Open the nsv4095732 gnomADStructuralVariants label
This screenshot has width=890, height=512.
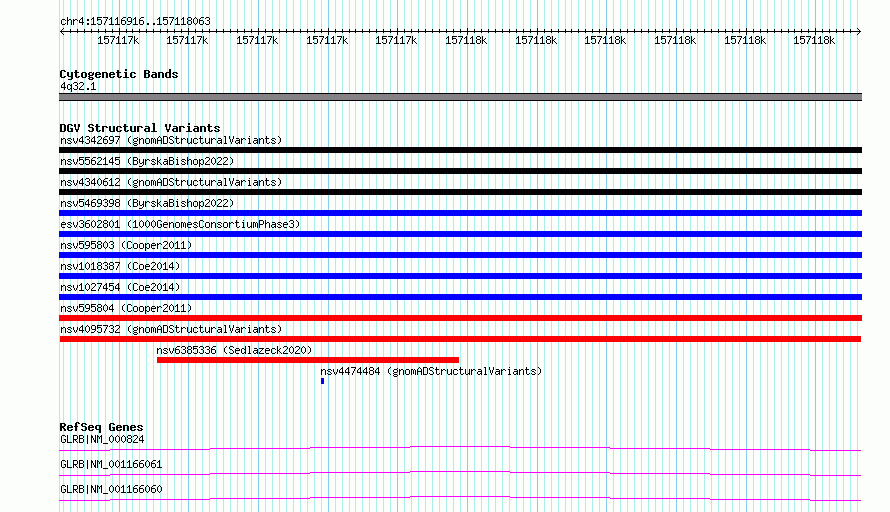[x=171, y=329]
